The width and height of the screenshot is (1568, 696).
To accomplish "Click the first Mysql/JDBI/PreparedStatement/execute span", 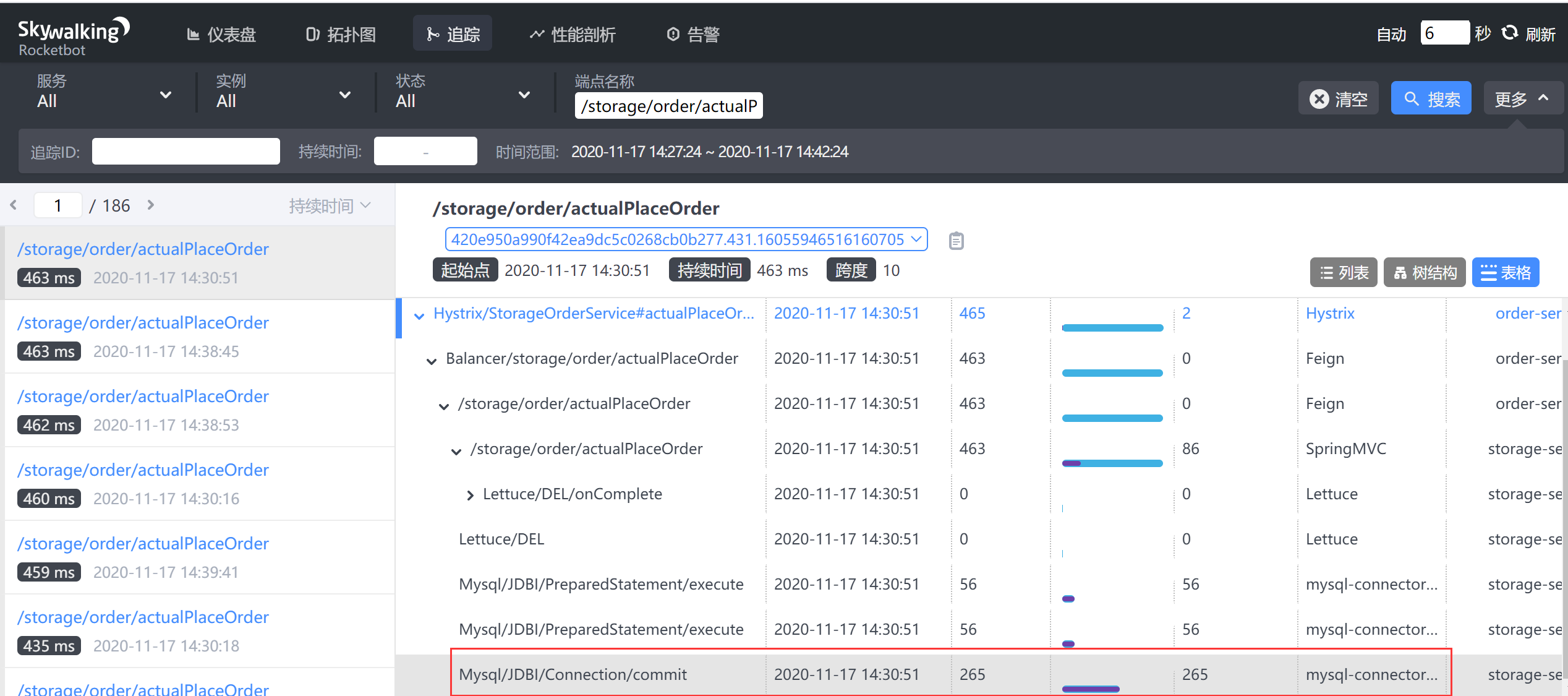I will click(x=601, y=583).
